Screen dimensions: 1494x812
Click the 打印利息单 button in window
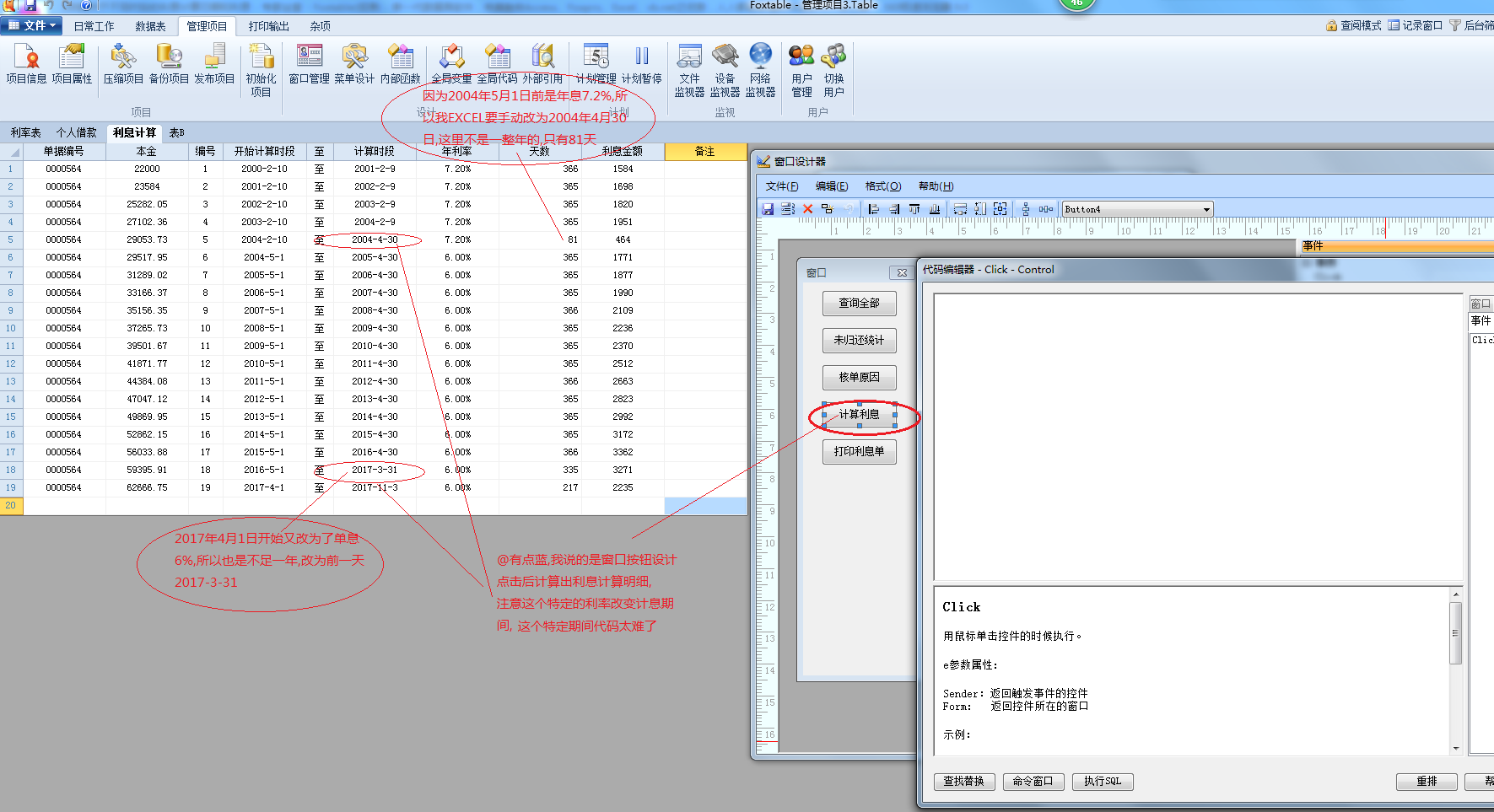[859, 452]
